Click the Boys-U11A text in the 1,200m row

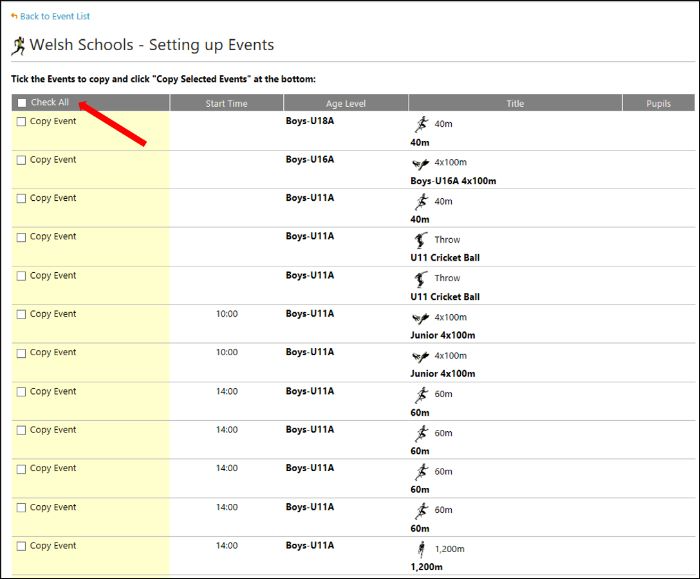pos(310,545)
